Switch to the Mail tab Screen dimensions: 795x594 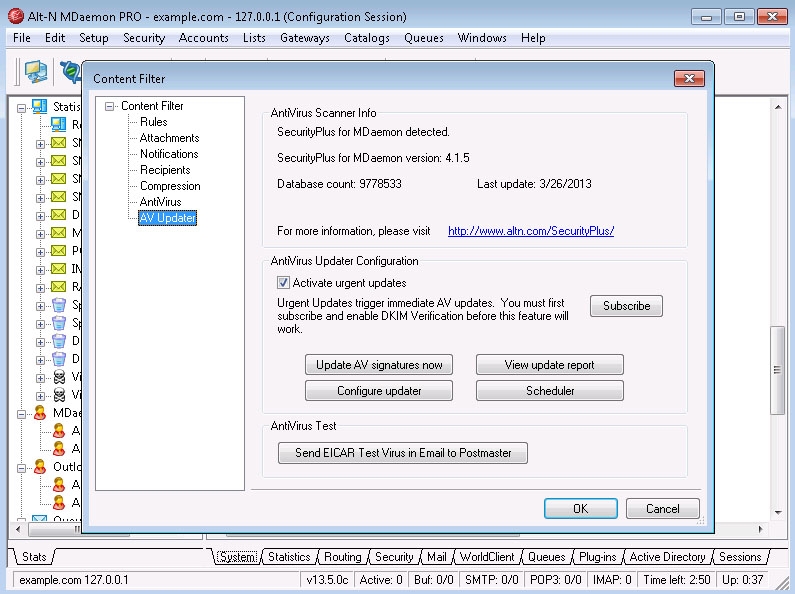pyautogui.click(x=437, y=557)
